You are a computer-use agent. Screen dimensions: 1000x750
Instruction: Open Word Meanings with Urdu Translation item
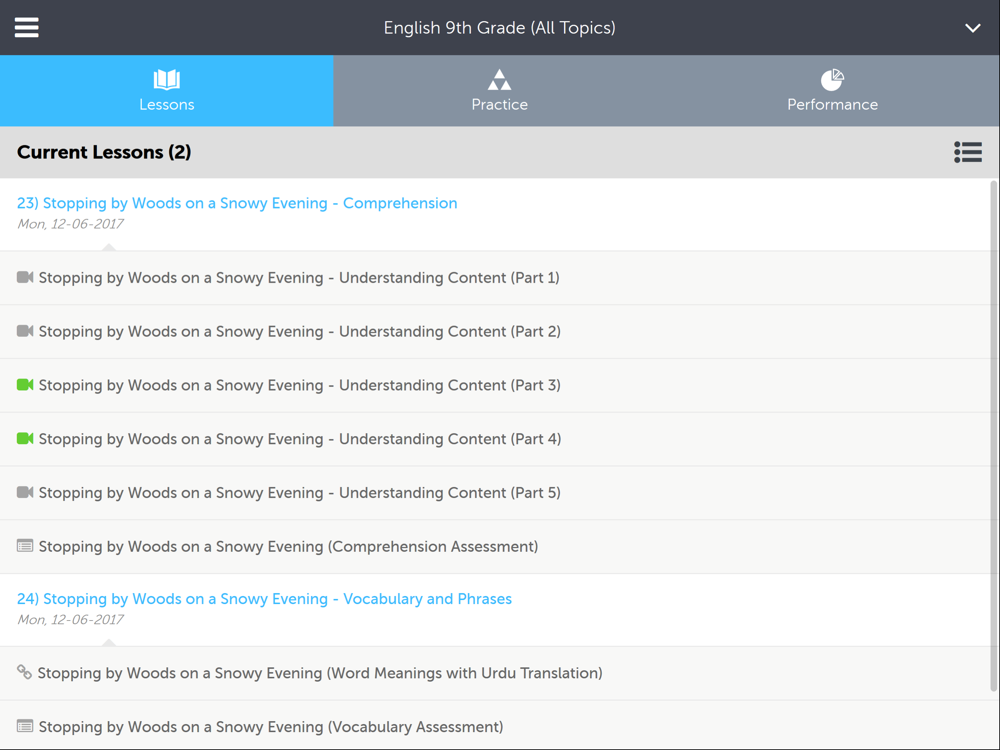click(495, 673)
